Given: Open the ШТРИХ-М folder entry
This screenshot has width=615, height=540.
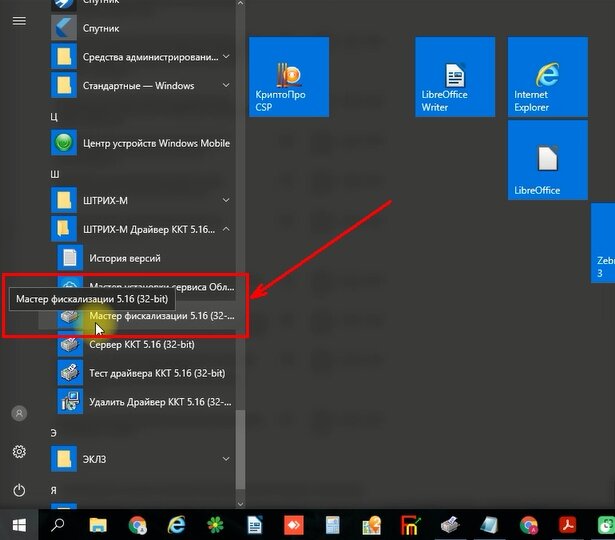Looking at the screenshot, I should [x=143, y=200].
